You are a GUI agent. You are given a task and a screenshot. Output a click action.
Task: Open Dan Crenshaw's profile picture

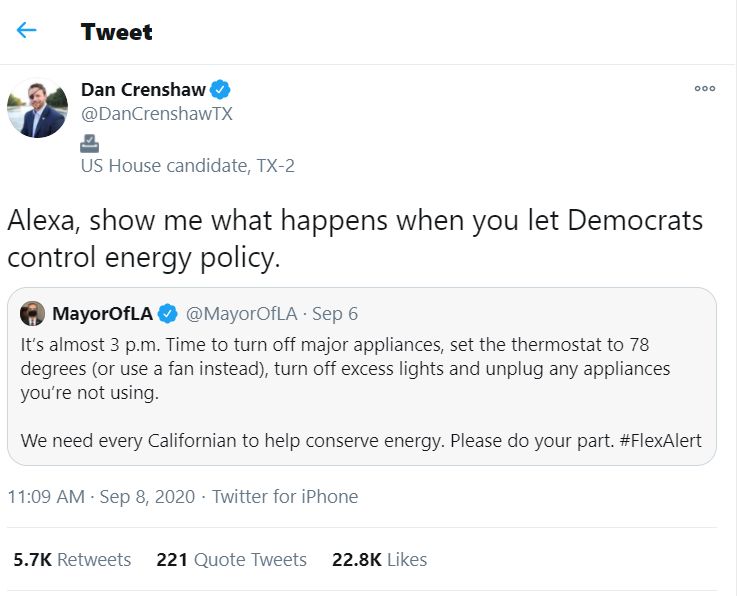(37, 107)
